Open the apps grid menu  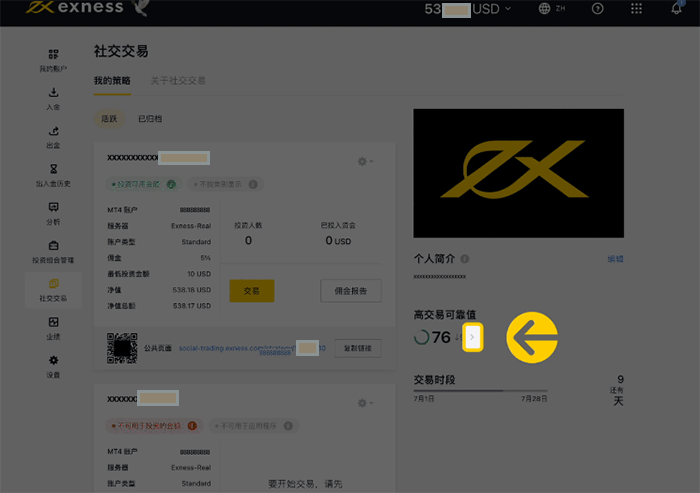point(637,9)
